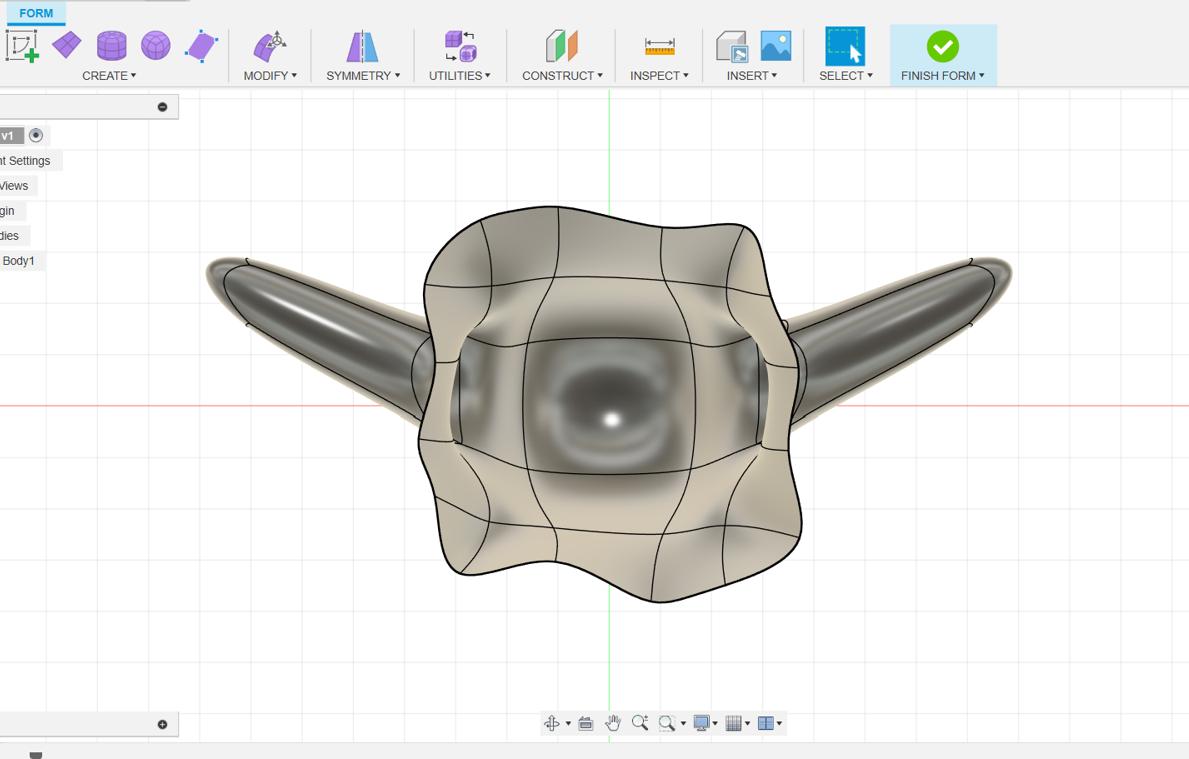Expand the bottom comments panel plus button
This screenshot has width=1189, height=759.
pyautogui.click(x=162, y=725)
